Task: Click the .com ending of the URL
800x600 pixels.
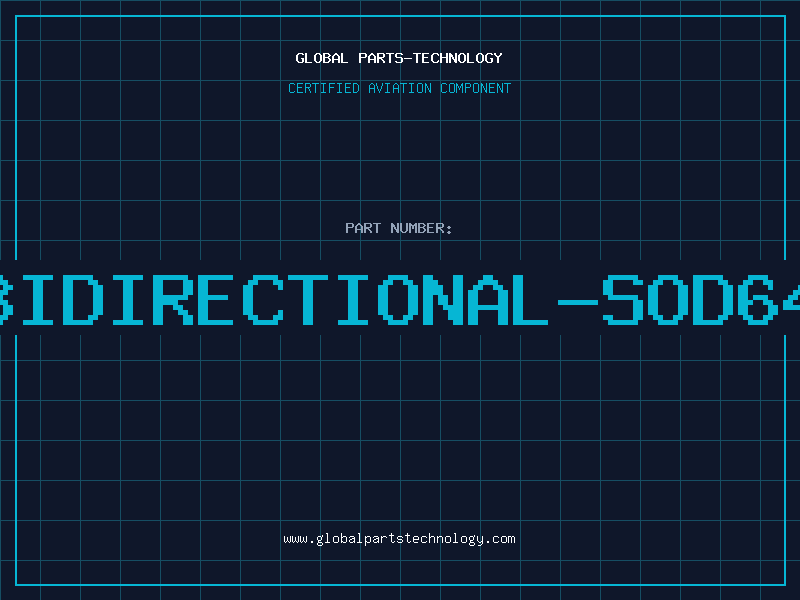Action: tap(499, 539)
